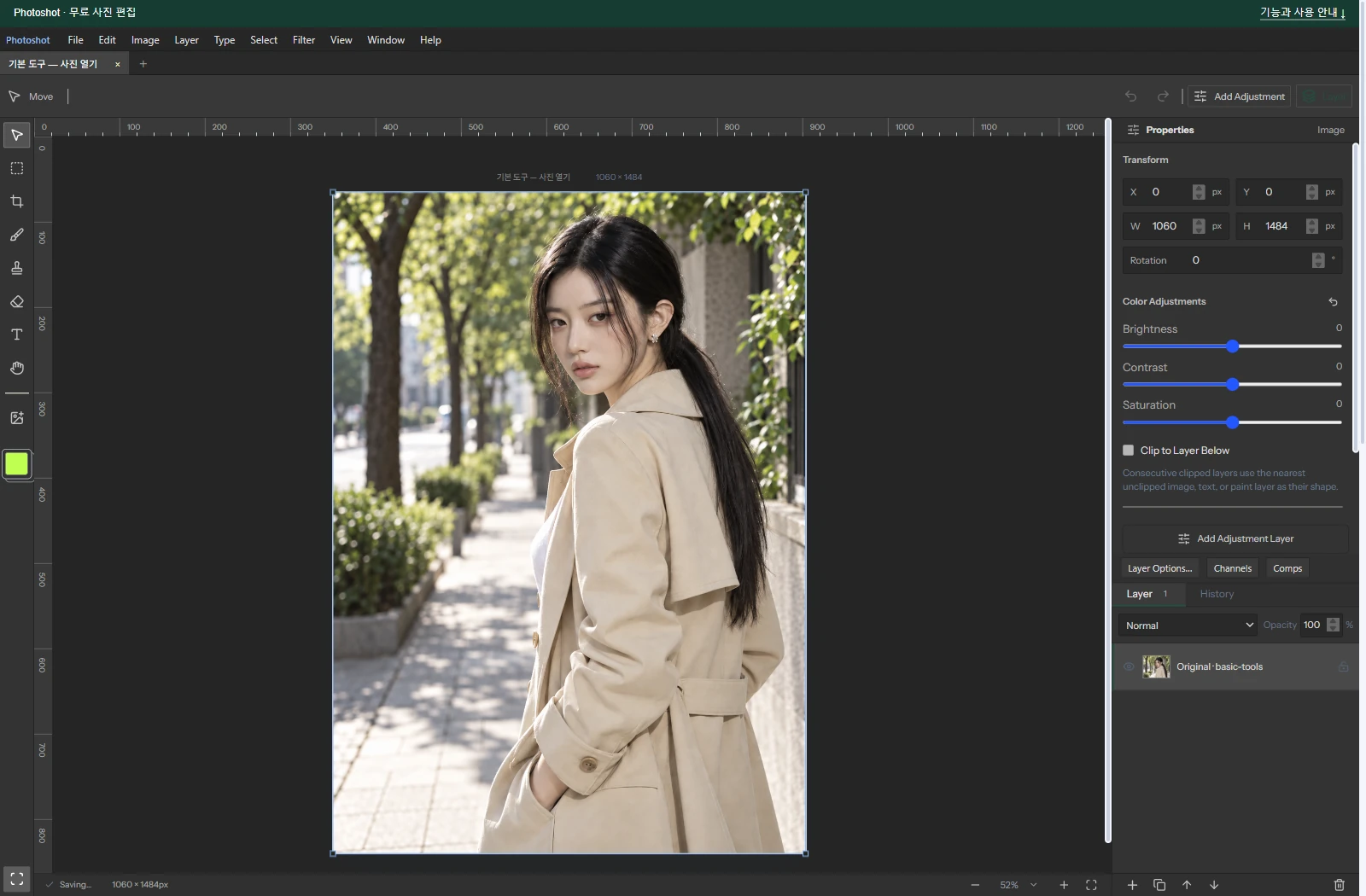Reset color adjustments with the revert icon

pos(1333,302)
